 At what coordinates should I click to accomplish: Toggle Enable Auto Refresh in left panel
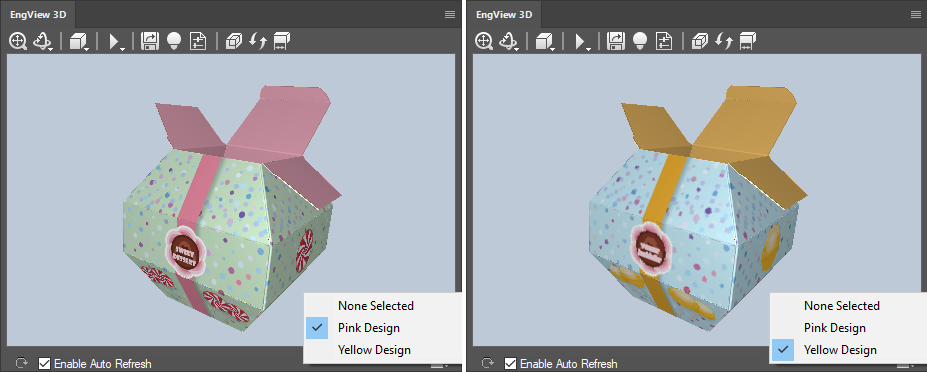tap(44, 363)
